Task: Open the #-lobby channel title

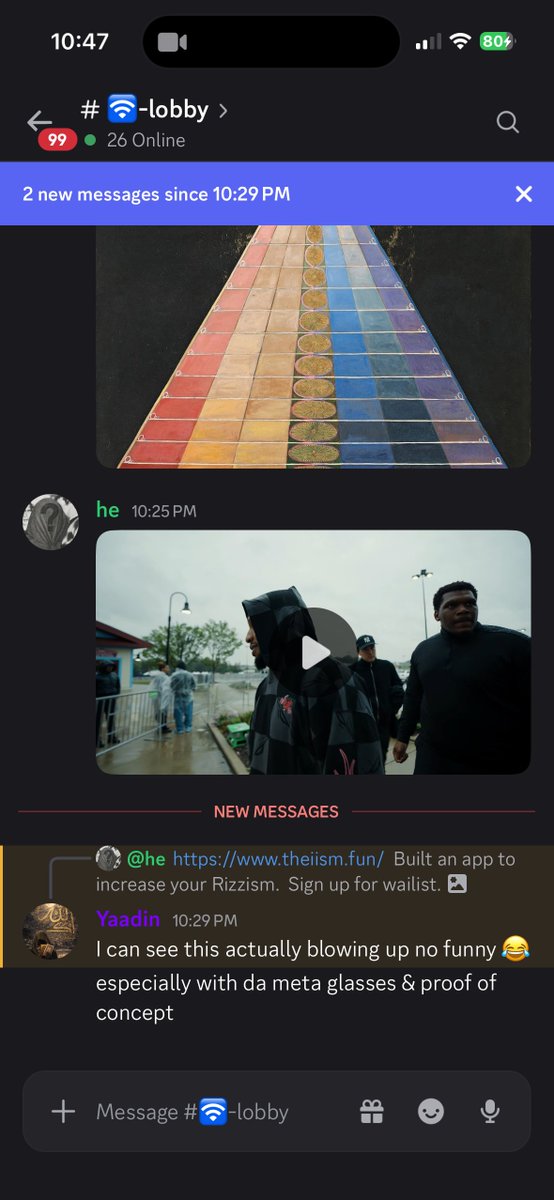Action: (x=144, y=110)
